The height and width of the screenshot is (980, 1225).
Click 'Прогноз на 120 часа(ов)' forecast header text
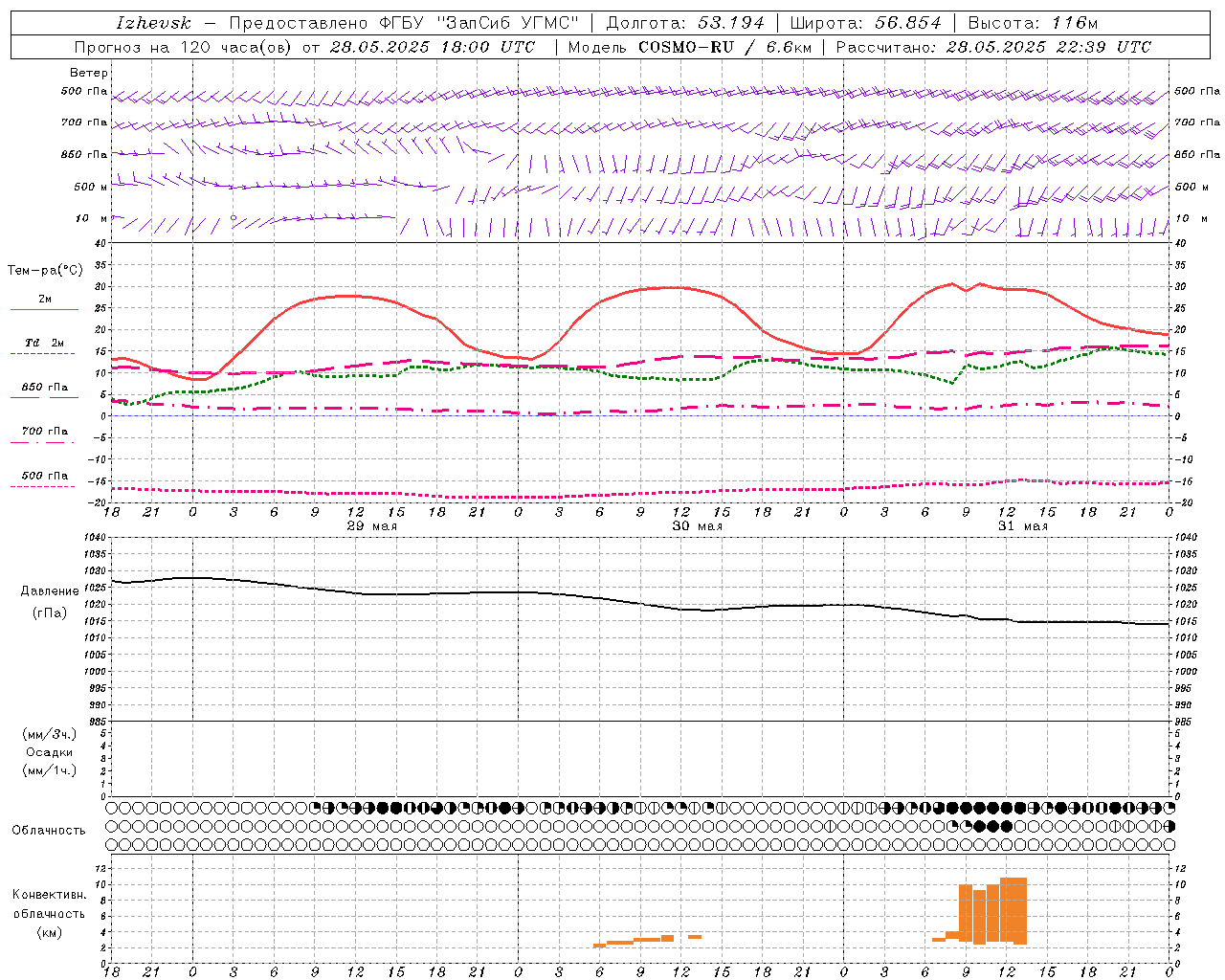coord(185,47)
